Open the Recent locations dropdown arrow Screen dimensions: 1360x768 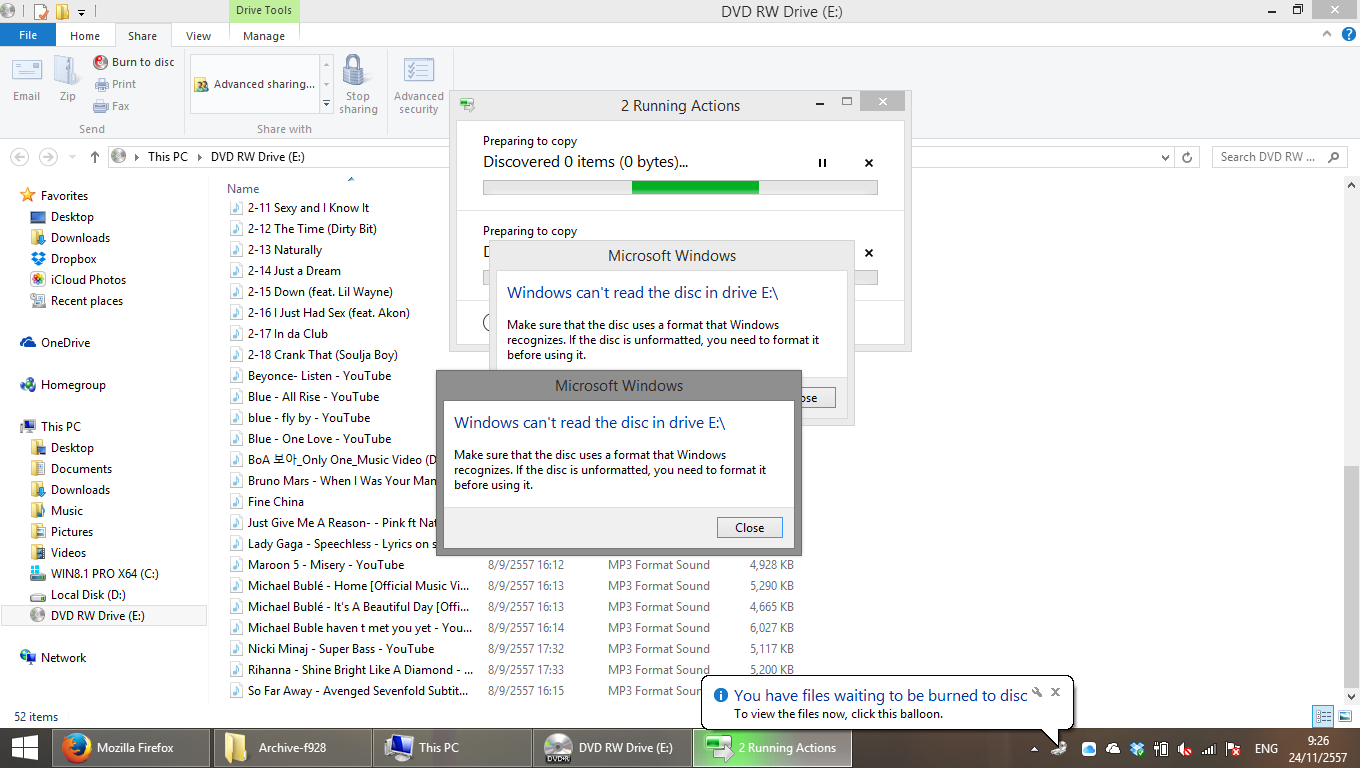pos(73,157)
